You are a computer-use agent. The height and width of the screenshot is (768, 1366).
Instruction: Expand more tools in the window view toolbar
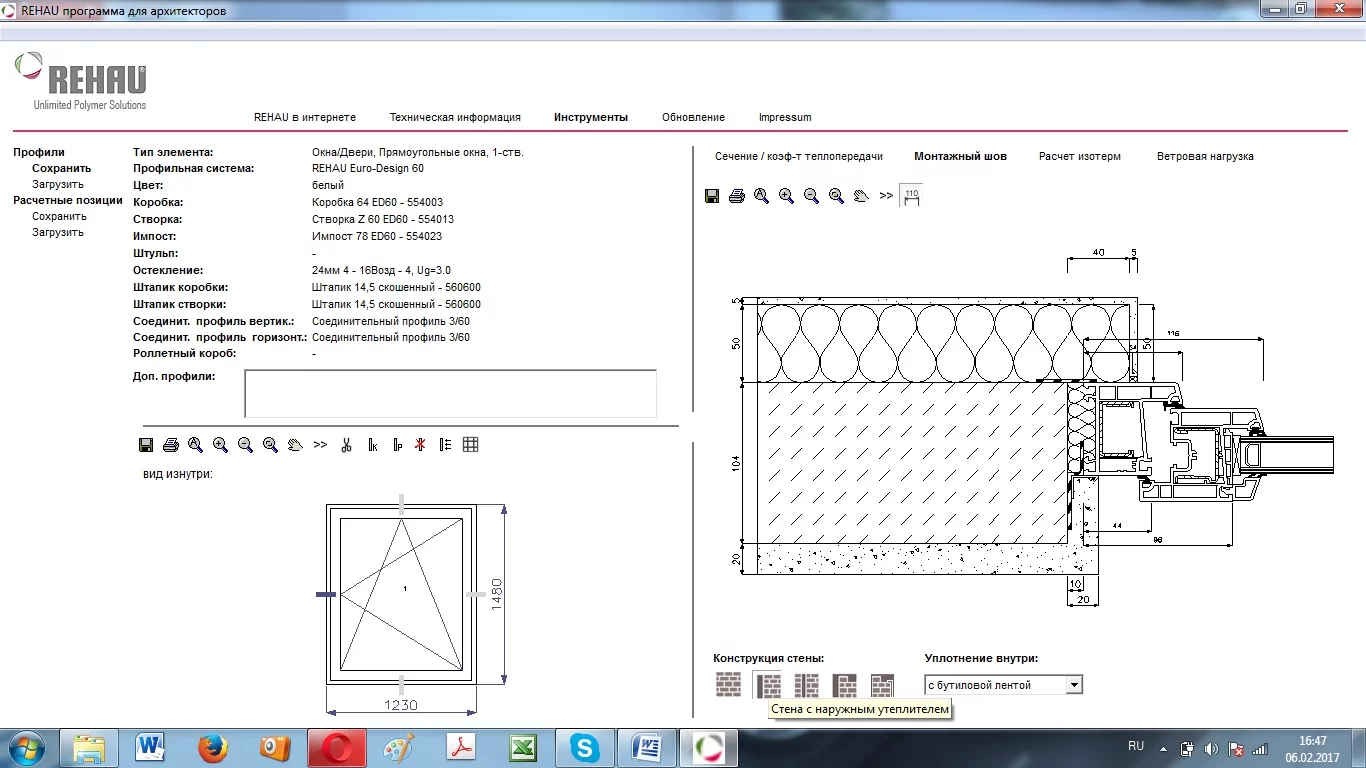(320, 445)
